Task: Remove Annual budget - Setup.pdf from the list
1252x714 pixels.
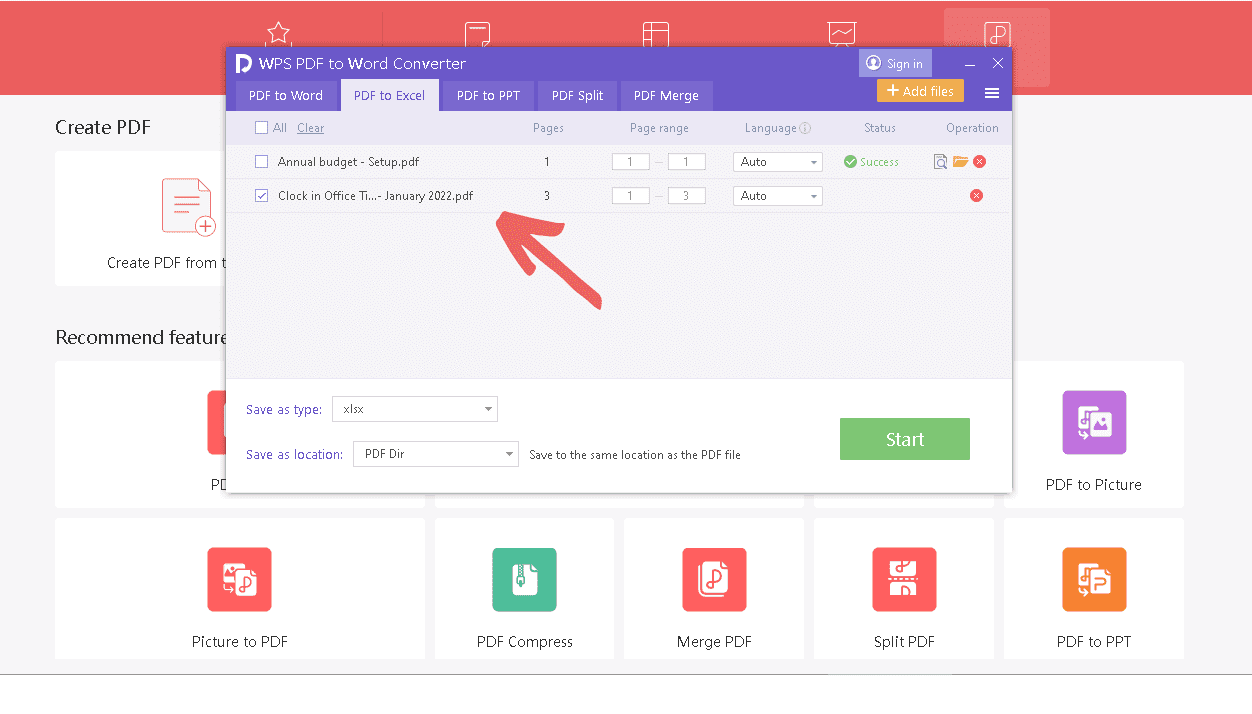Action: tap(980, 162)
